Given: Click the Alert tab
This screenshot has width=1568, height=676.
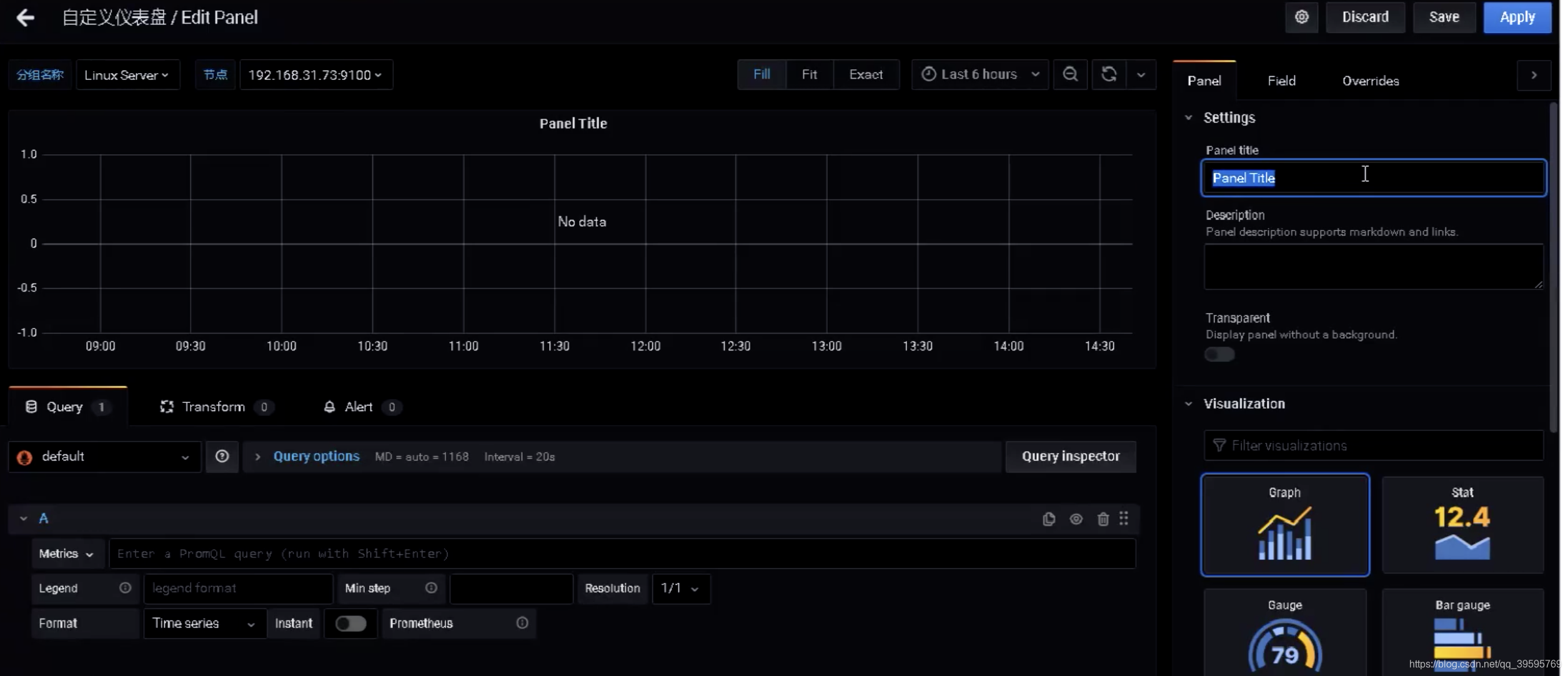Looking at the screenshot, I should 358,407.
